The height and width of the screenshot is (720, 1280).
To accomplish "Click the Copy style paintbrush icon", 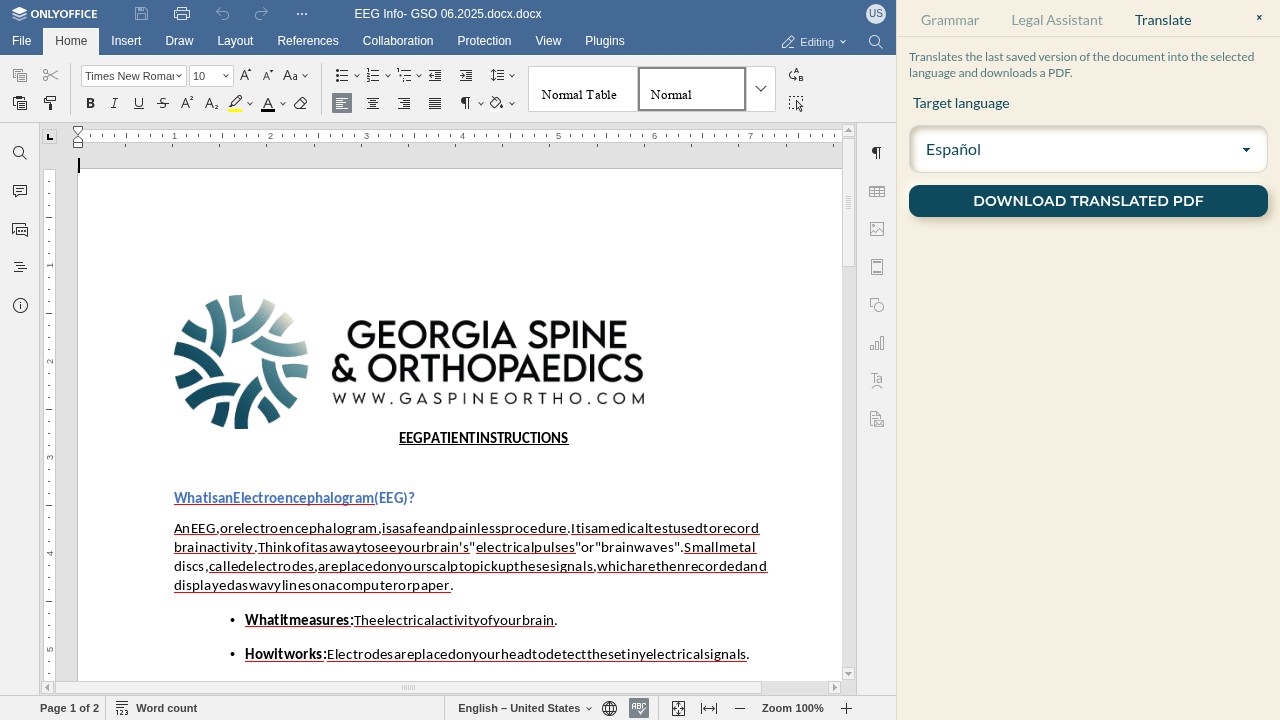I will (50, 103).
